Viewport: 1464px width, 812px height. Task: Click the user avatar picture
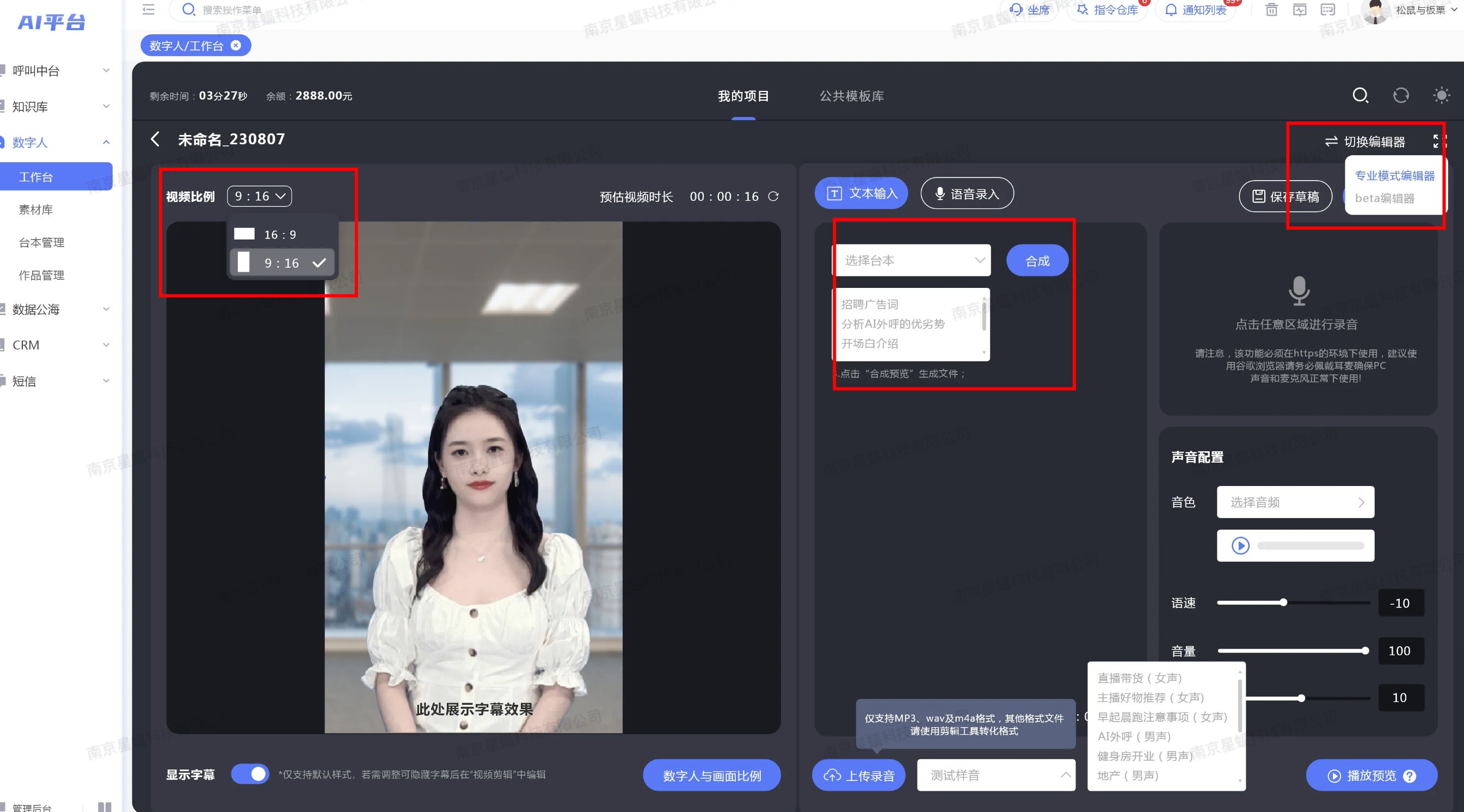click(1375, 11)
